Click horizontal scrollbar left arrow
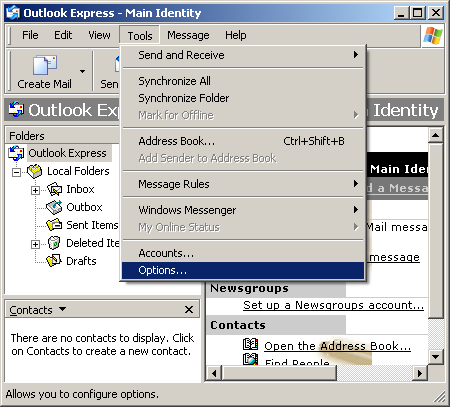Screen dimensions: 450x407 point(214,373)
